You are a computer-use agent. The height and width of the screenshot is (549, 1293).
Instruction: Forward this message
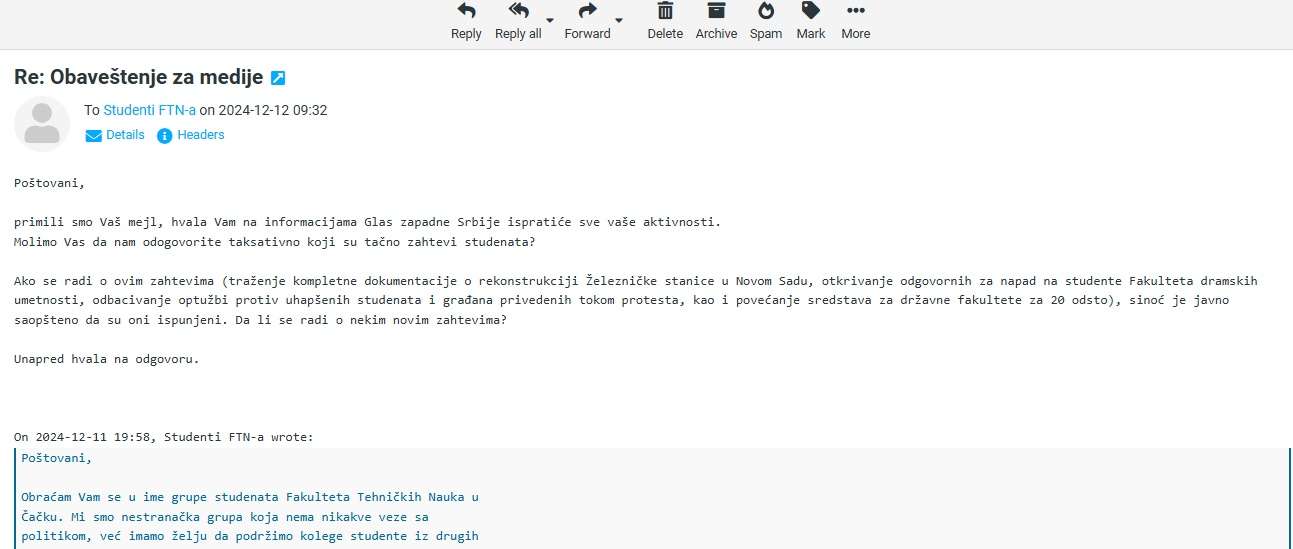coord(587,21)
